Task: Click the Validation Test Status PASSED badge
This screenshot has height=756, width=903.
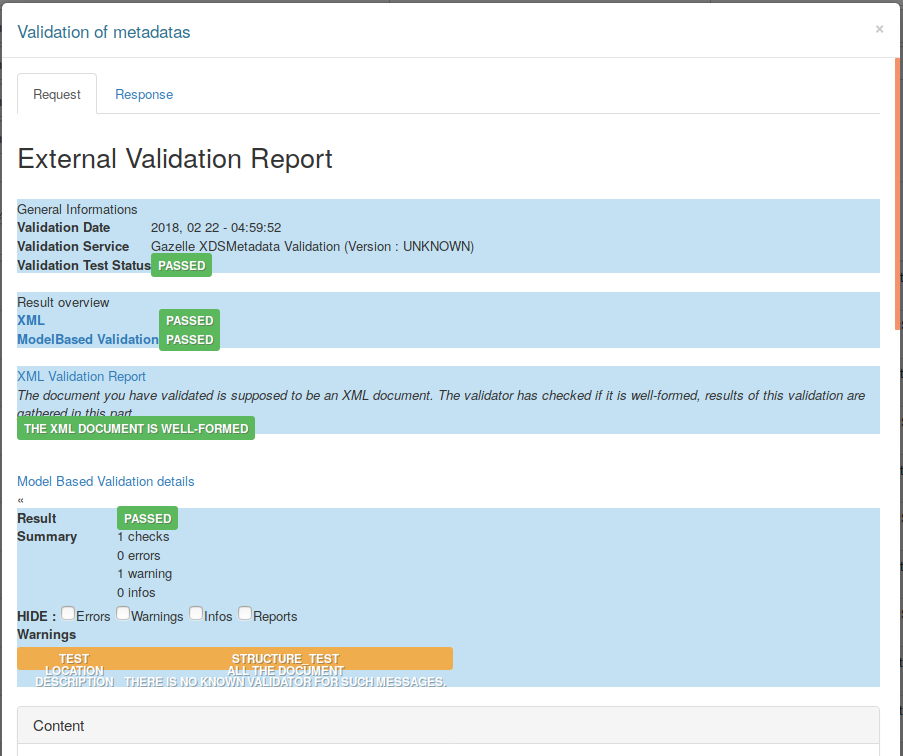Action: coord(181,265)
